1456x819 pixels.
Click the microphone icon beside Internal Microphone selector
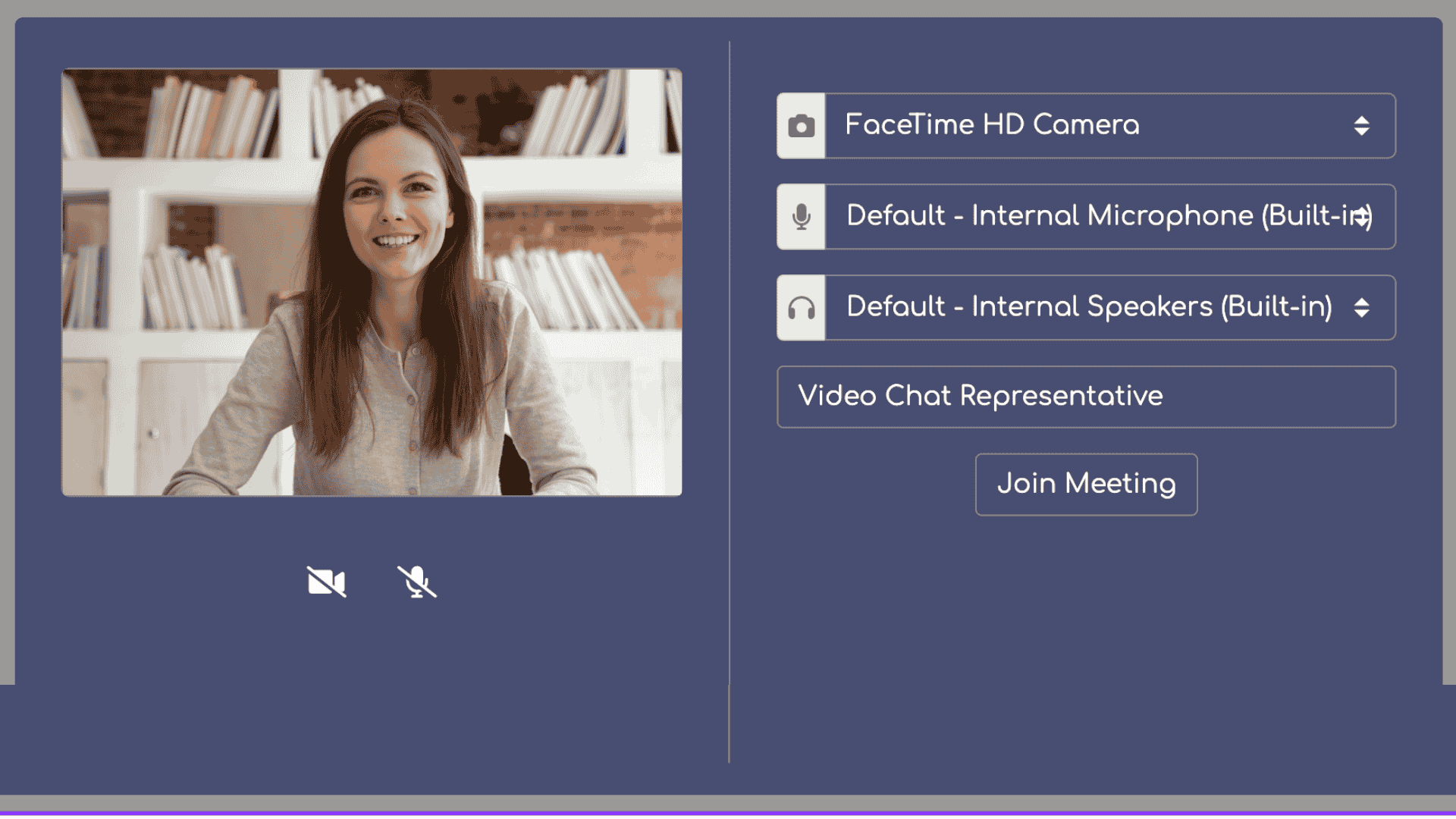801,217
